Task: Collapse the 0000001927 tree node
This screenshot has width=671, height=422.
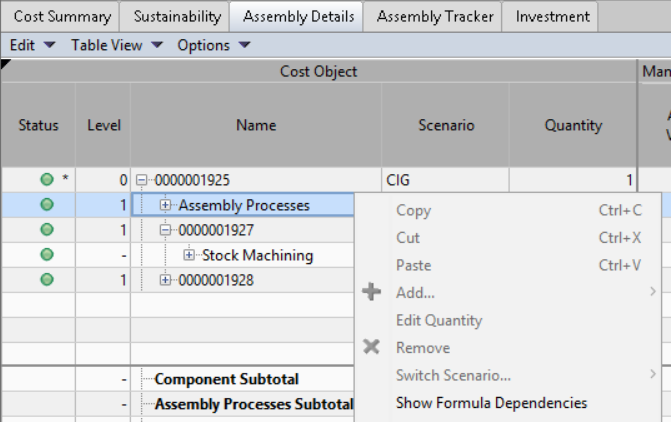Action: point(166,230)
